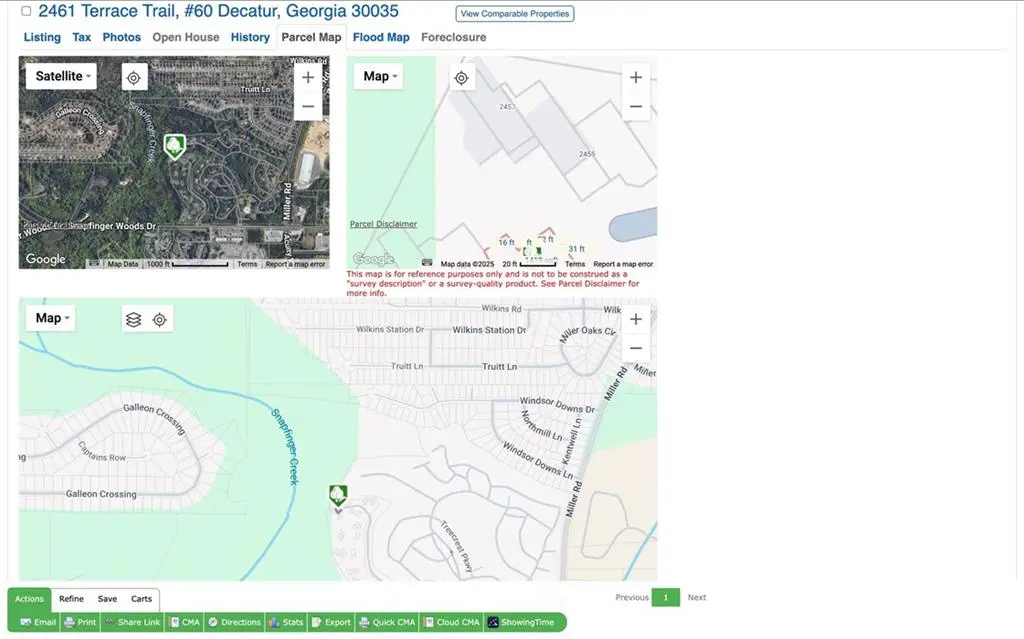This screenshot has width=1024, height=639.
Task: Click the Directions action button
Action: 234,622
